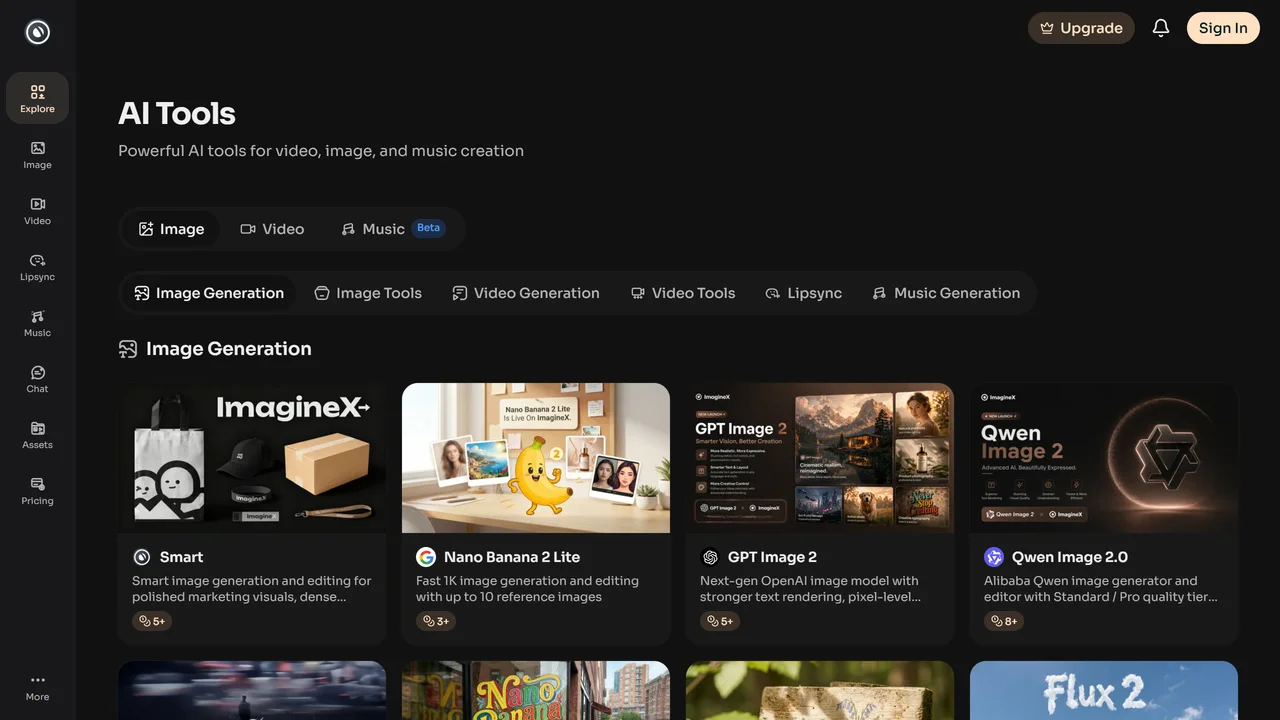This screenshot has width=1280, height=720.
Task: Click the GPT Image 2 title
Action: coord(772,557)
